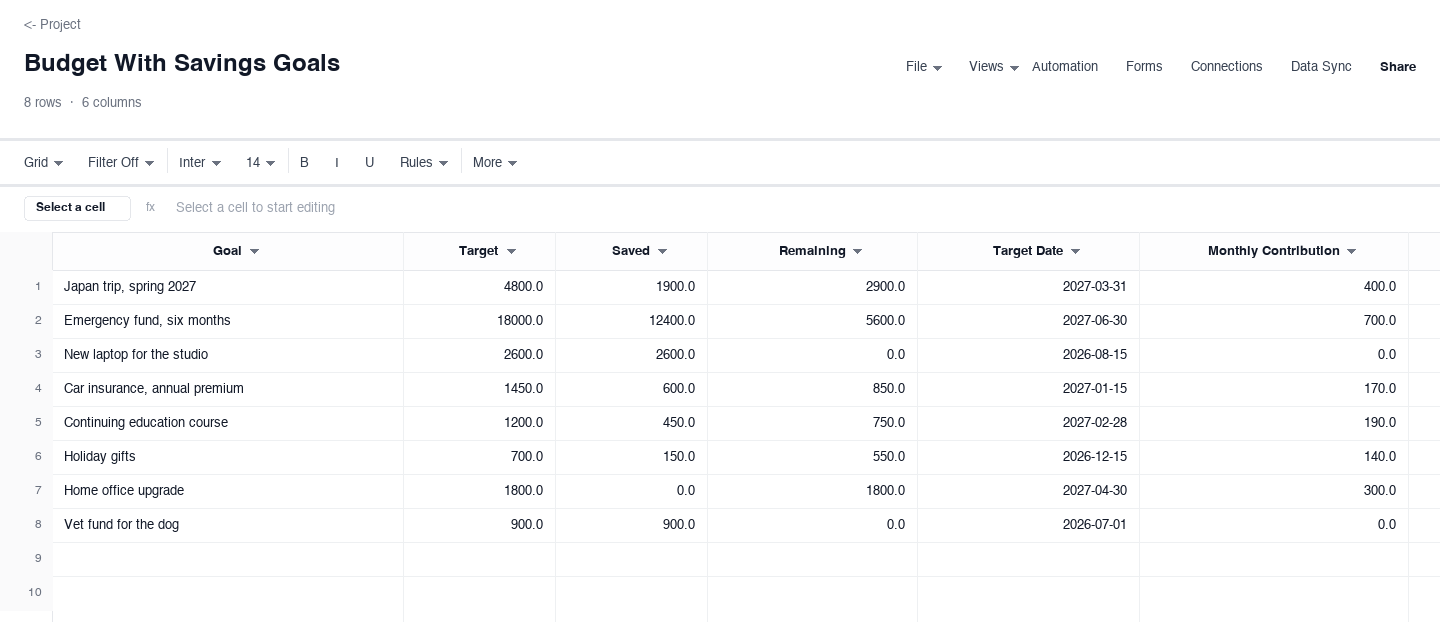Open the Filter Off dropdown
The height and width of the screenshot is (622, 1440).
[x=121, y=163]
